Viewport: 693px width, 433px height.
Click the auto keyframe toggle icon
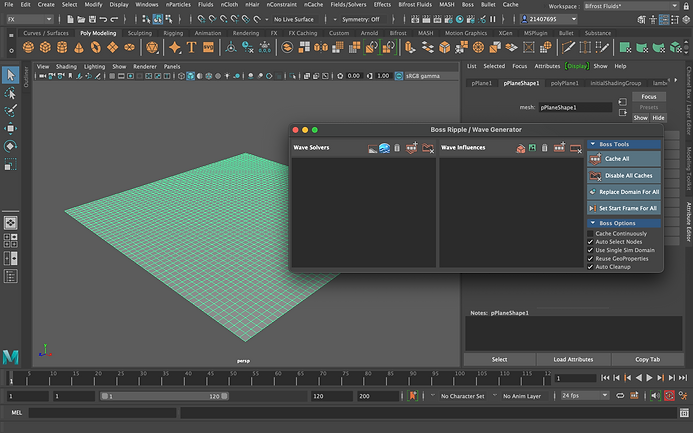669,396
